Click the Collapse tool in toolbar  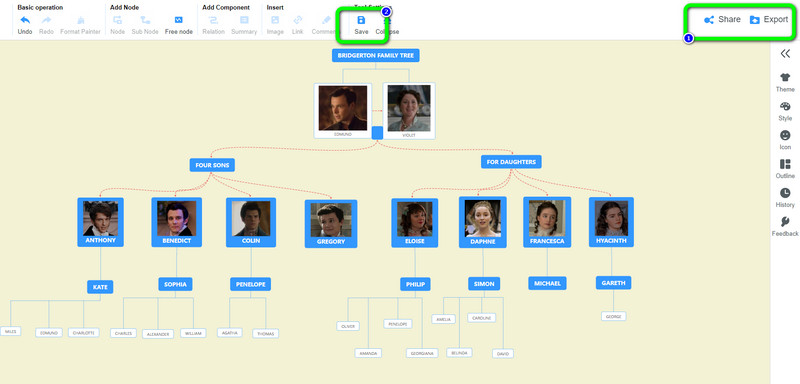coord(387,25)
